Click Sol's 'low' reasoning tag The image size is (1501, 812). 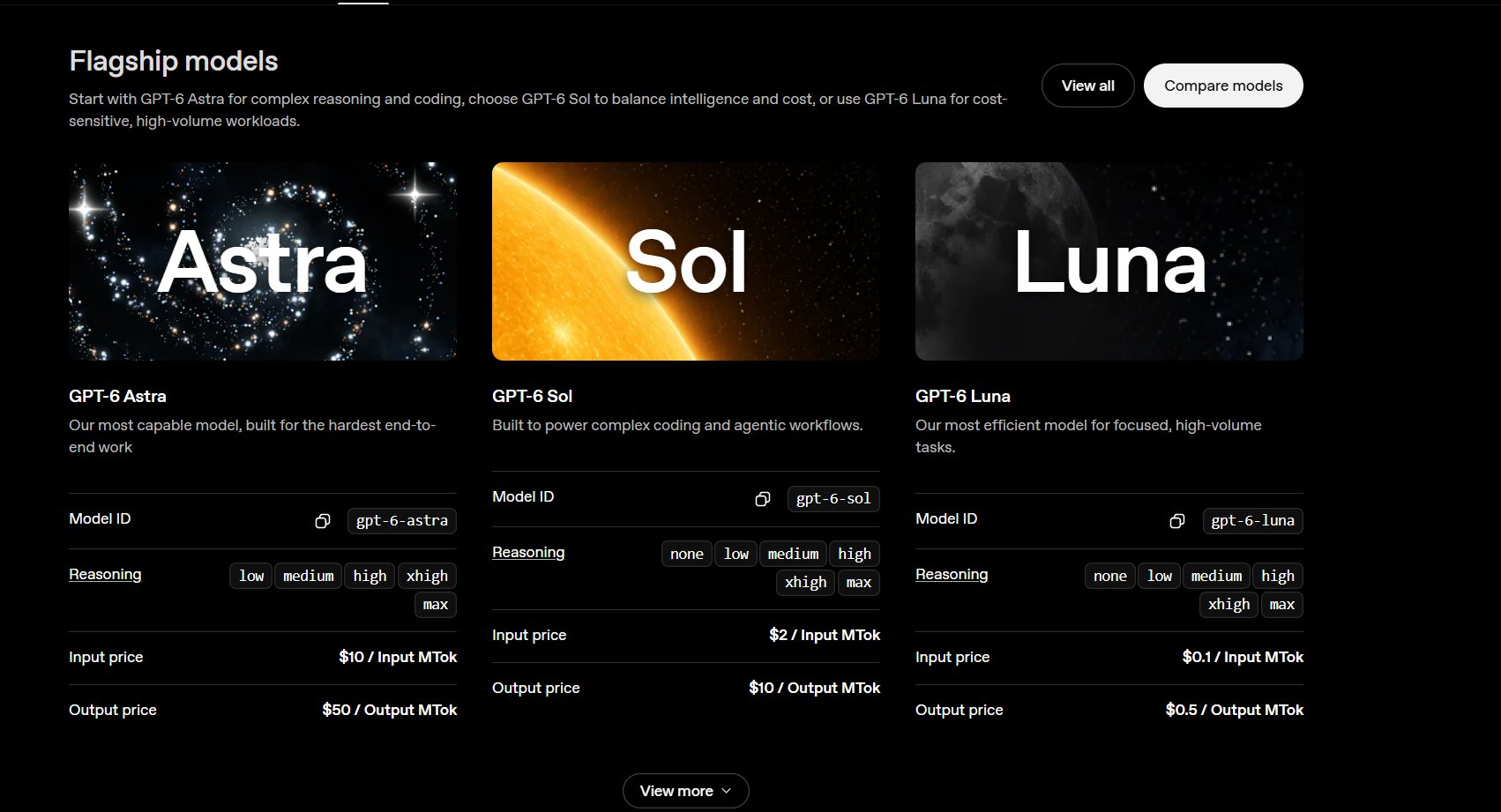click(x=736, y=554)
